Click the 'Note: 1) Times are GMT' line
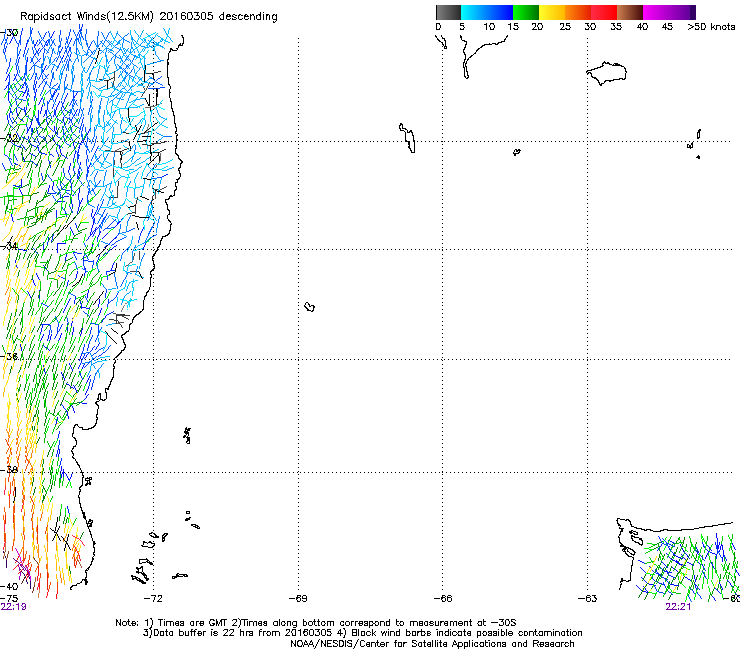This screenshot has height=650, width=740. pos(316,623)
